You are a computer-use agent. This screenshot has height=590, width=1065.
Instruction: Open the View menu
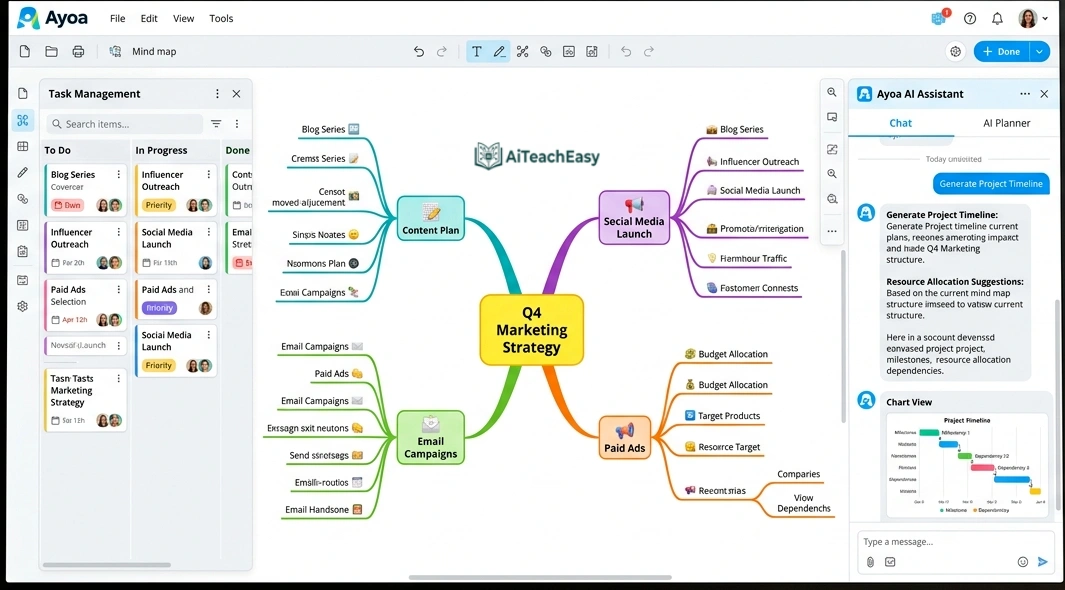(x=183, y=18)
